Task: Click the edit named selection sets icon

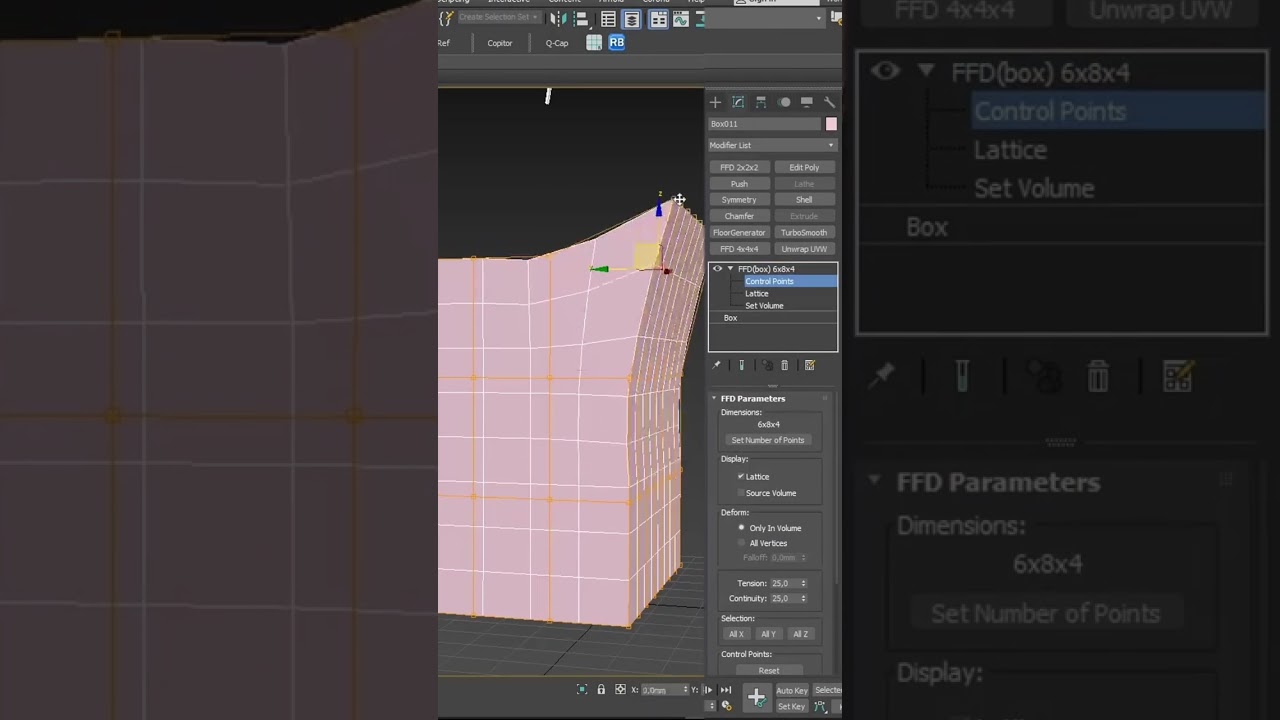Action: (446, 18)
